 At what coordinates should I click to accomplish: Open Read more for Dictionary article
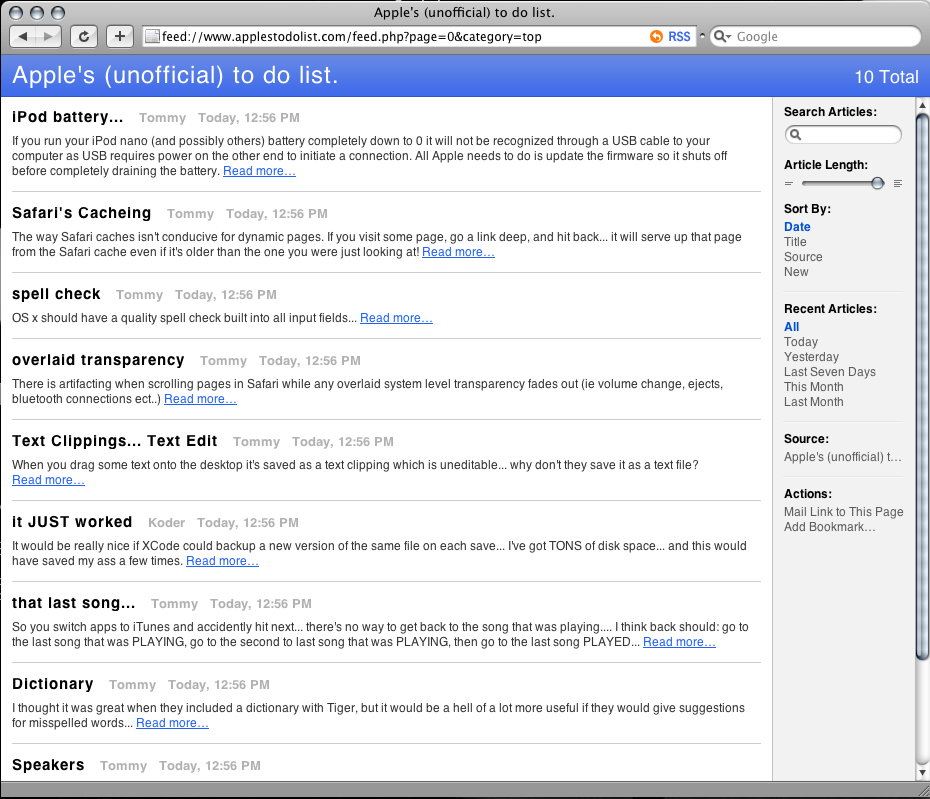(172, 723)
